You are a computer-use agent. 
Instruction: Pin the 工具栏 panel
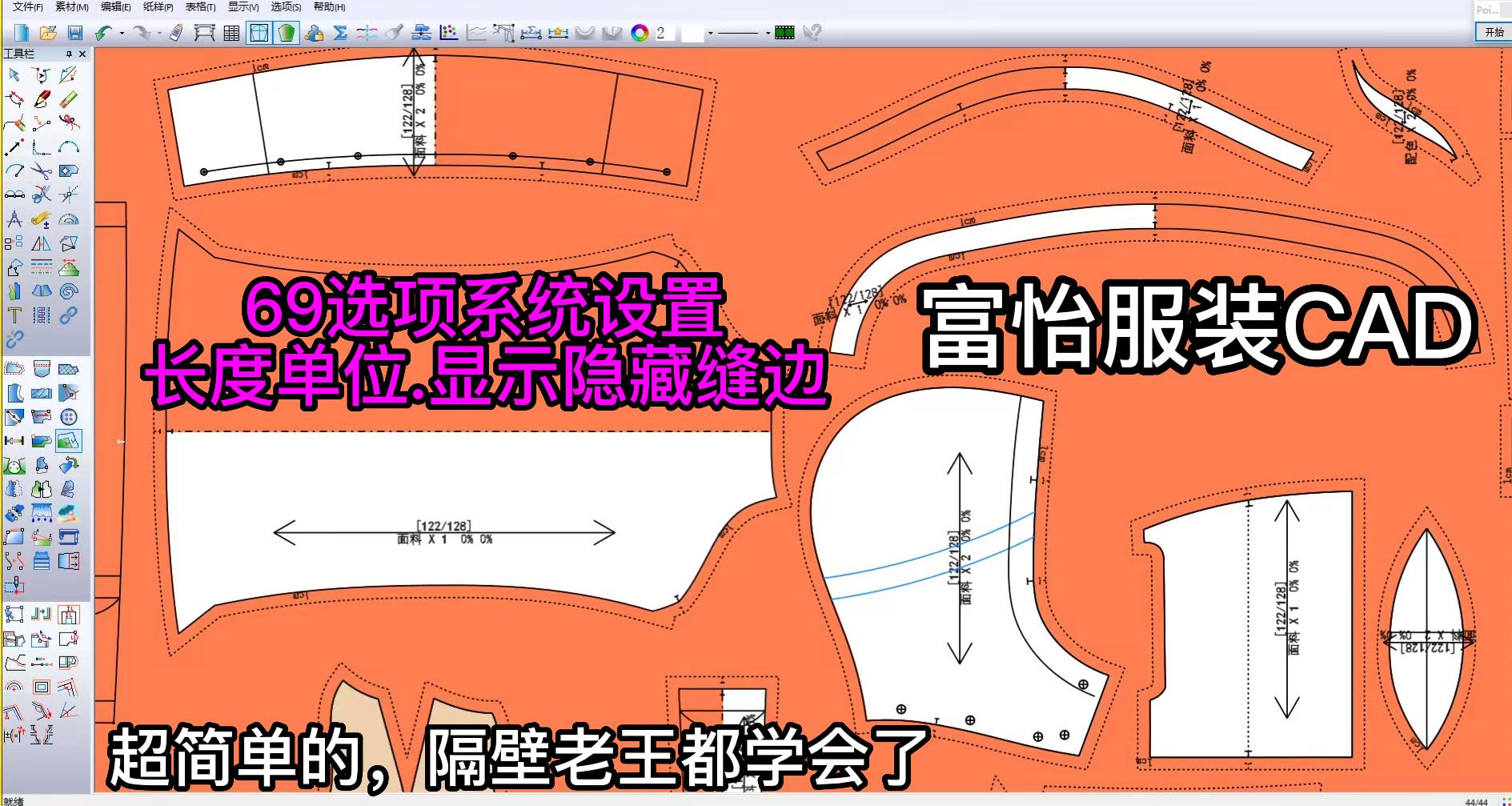click(x=70, y=54)
